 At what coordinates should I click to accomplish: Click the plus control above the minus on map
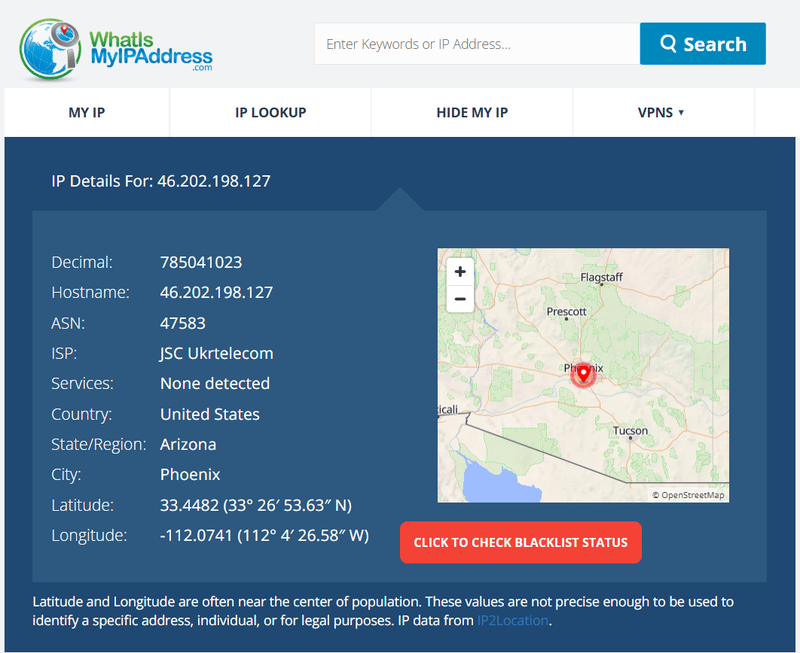point(459,271)
